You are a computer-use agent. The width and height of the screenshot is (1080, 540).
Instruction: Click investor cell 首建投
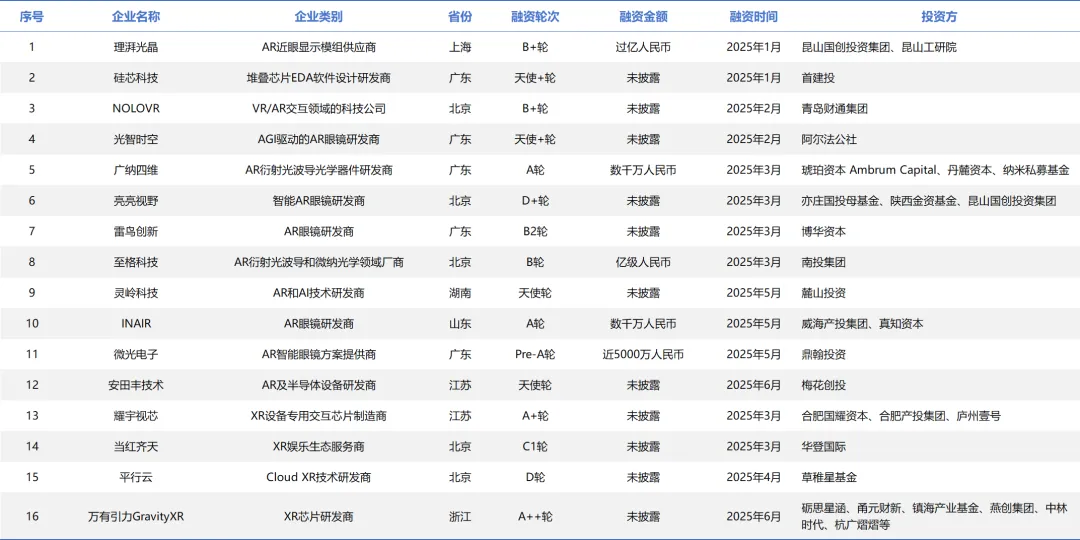tap(819, 78)
